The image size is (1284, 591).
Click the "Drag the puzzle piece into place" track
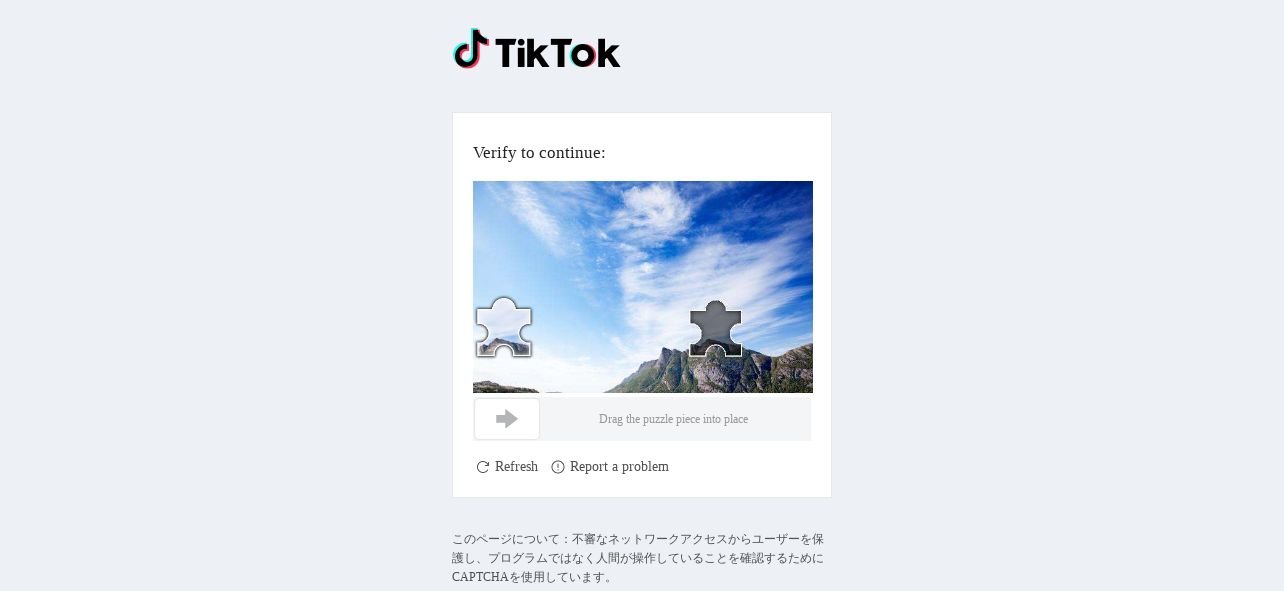(642, 419)
